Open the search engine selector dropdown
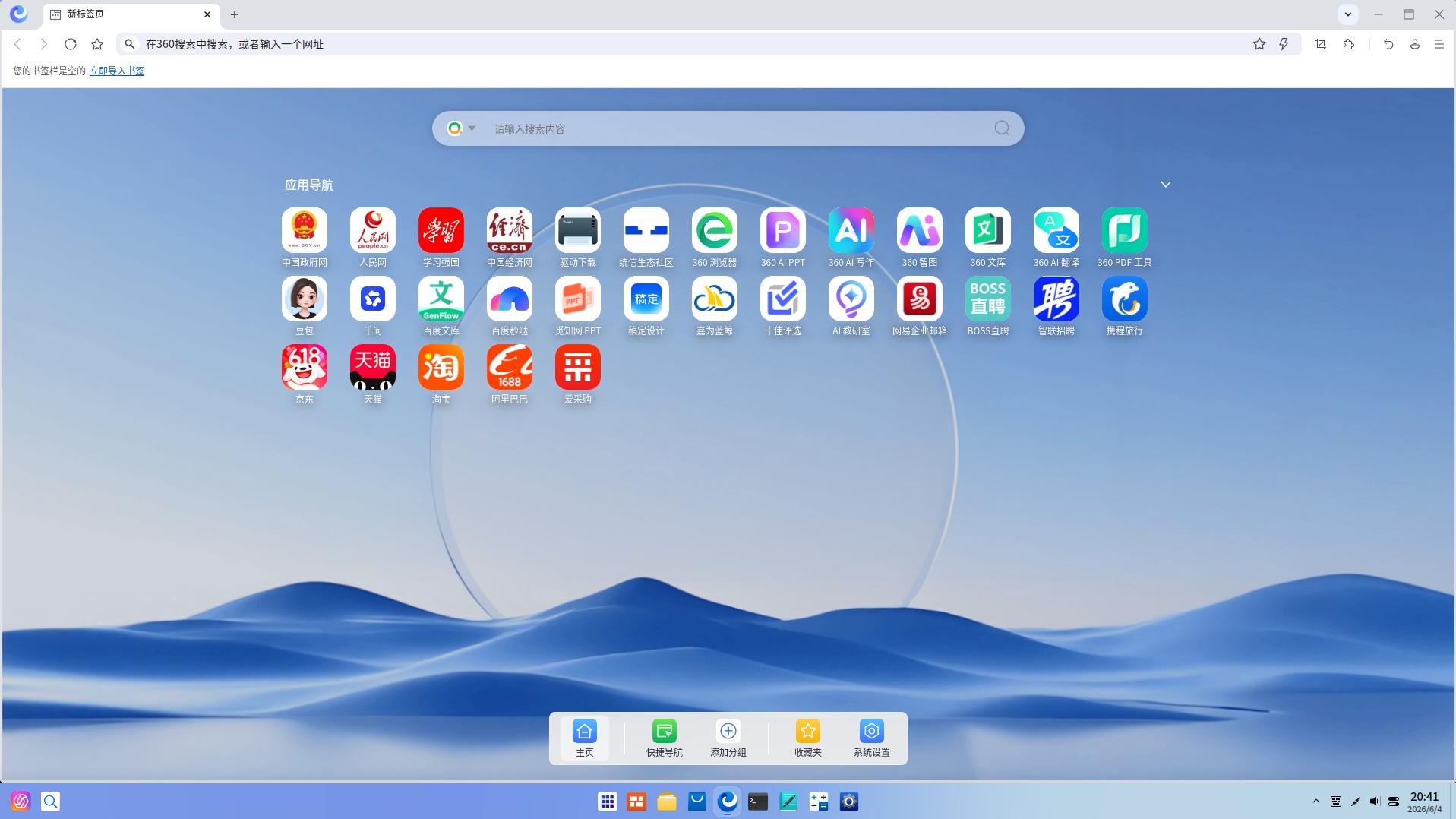 pos(462,128)
